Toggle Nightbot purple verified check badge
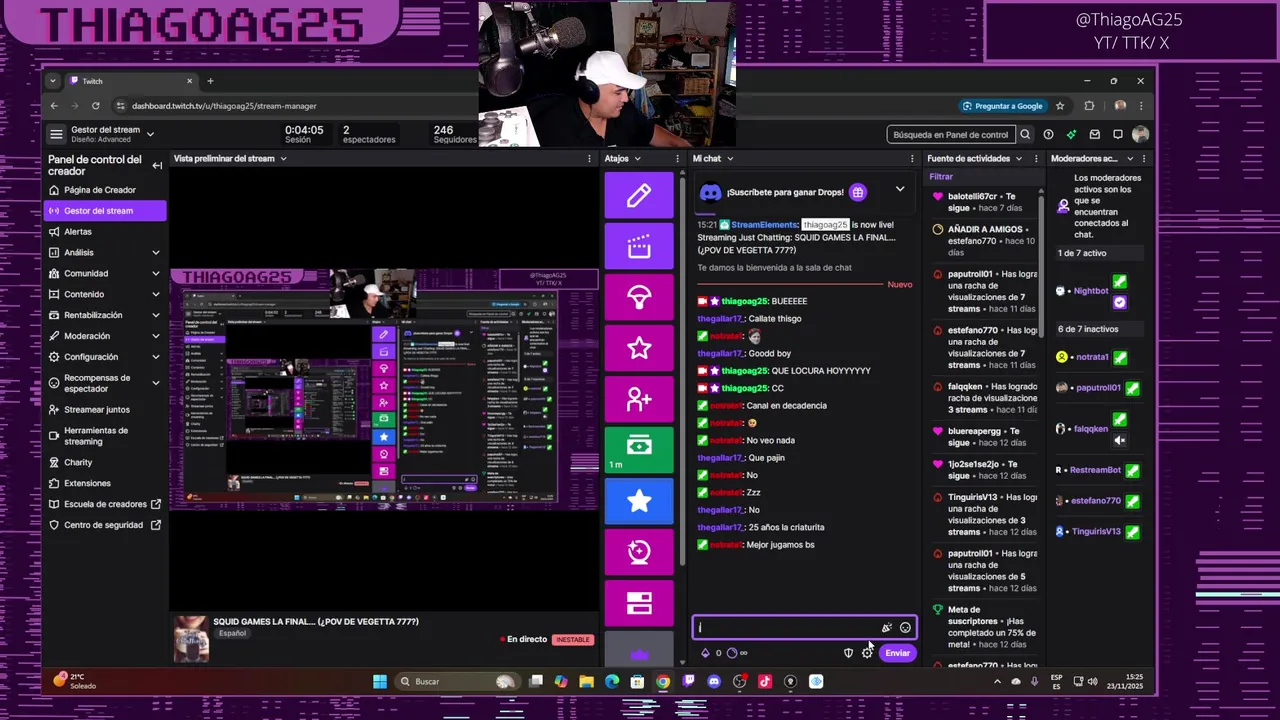The width and height of the screenshot is (1280, 720). pyautogui.click(x=1120, y=301)
